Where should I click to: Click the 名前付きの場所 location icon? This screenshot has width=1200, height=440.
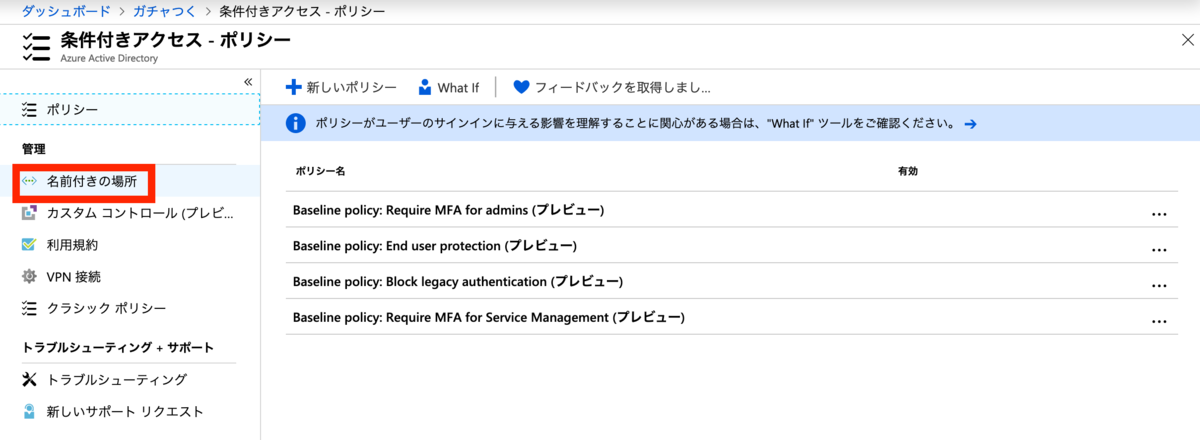tap(29, 182)
